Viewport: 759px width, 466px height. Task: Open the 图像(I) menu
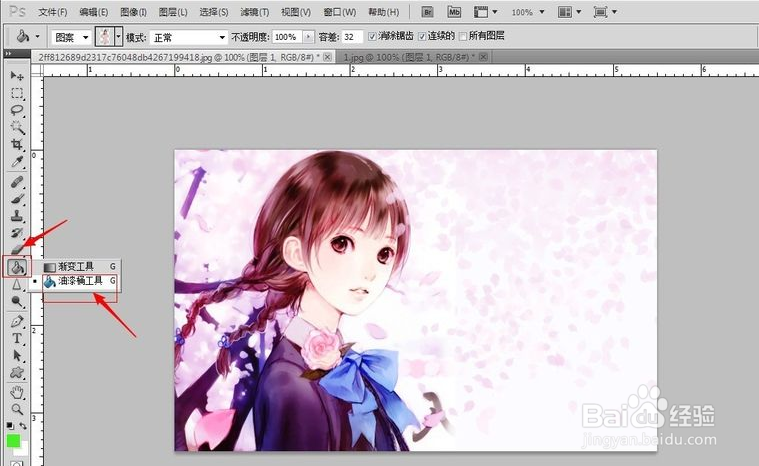click(133, 12)
